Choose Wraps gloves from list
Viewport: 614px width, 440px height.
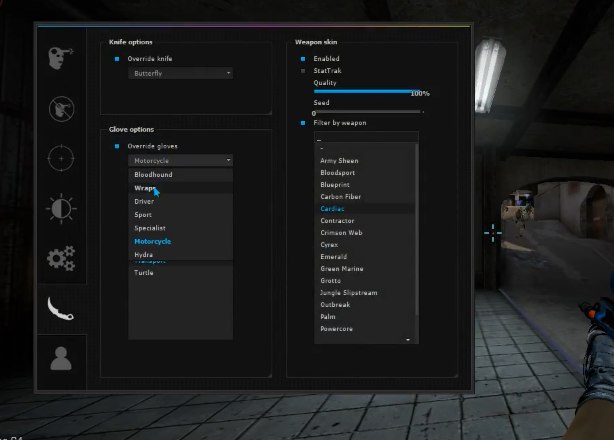[181, 188]
